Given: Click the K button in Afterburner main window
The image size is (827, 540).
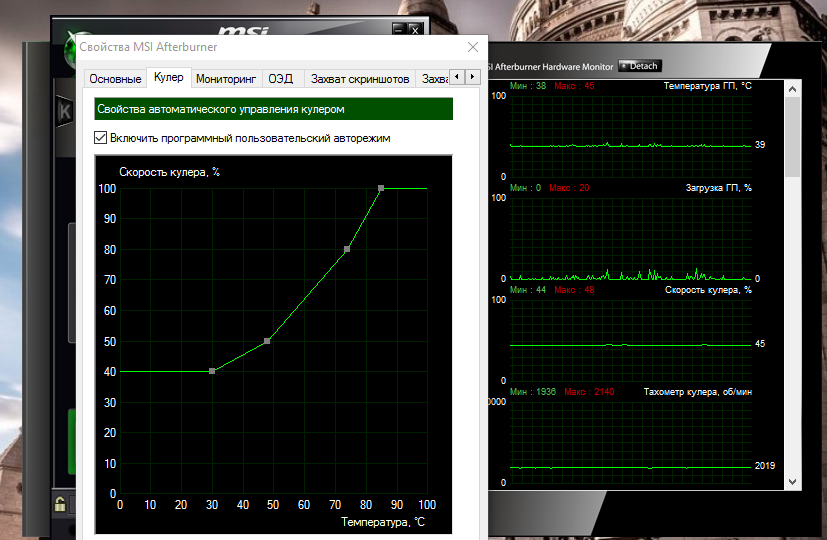Looking at the screenshot, I should [x=65, y=111].
